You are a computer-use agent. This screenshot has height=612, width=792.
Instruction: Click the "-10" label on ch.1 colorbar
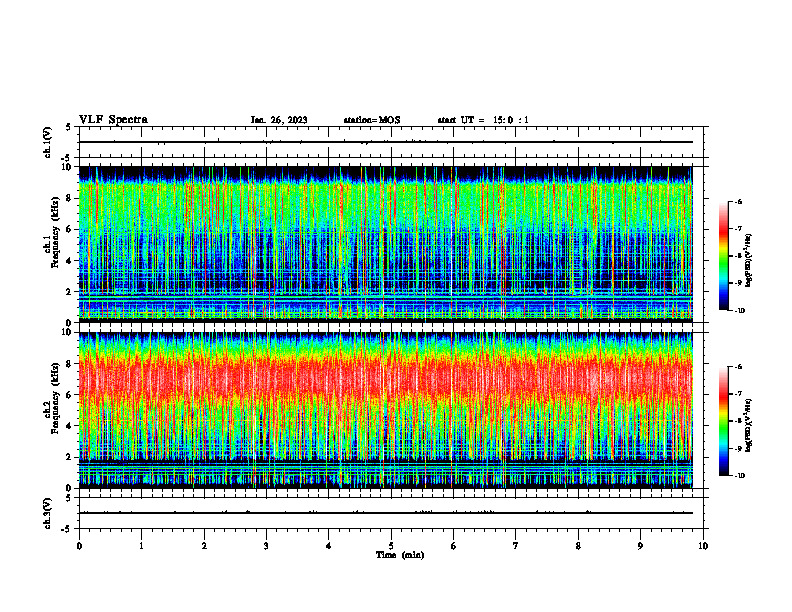[739, 311]
